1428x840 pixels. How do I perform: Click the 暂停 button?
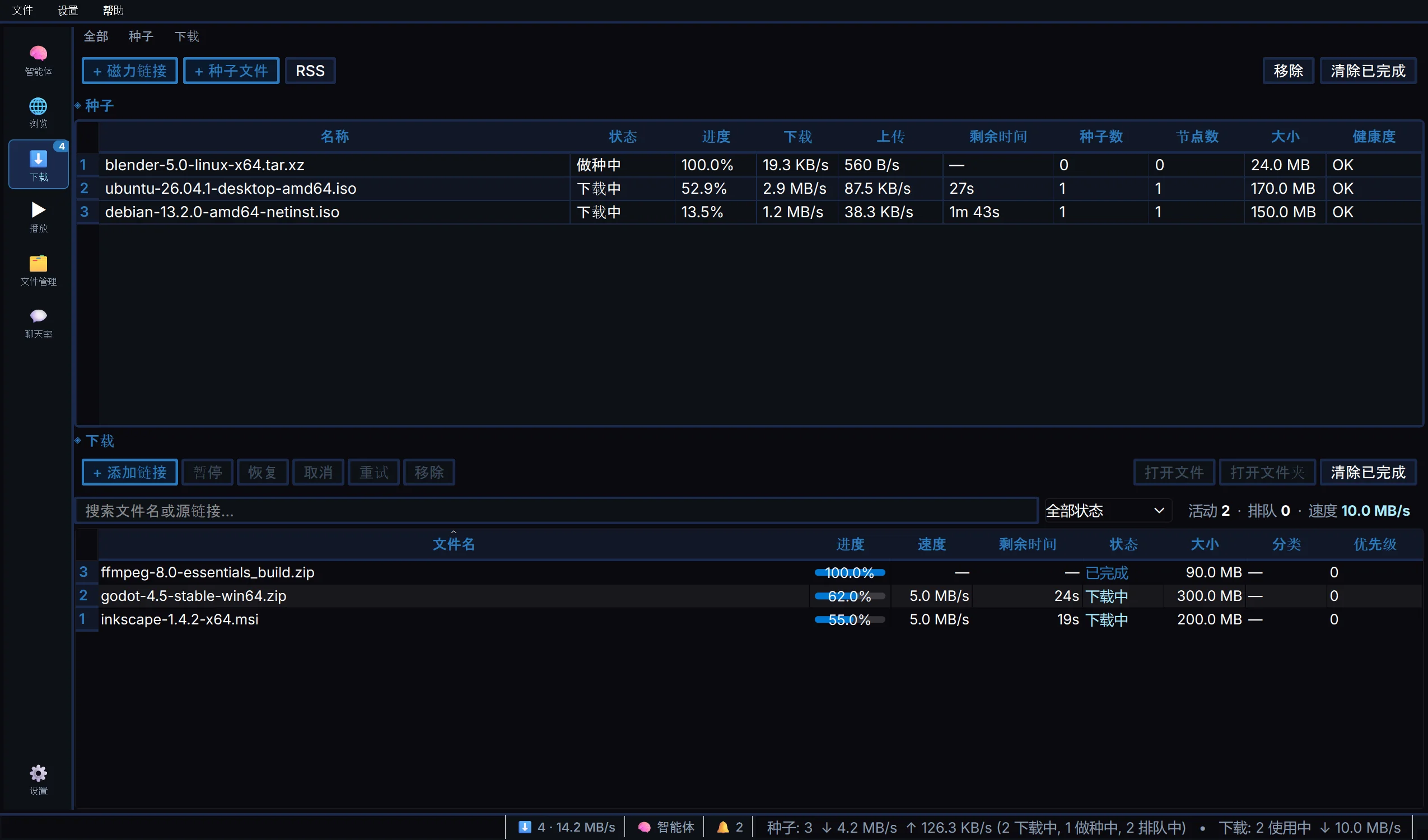coord(207,472)
